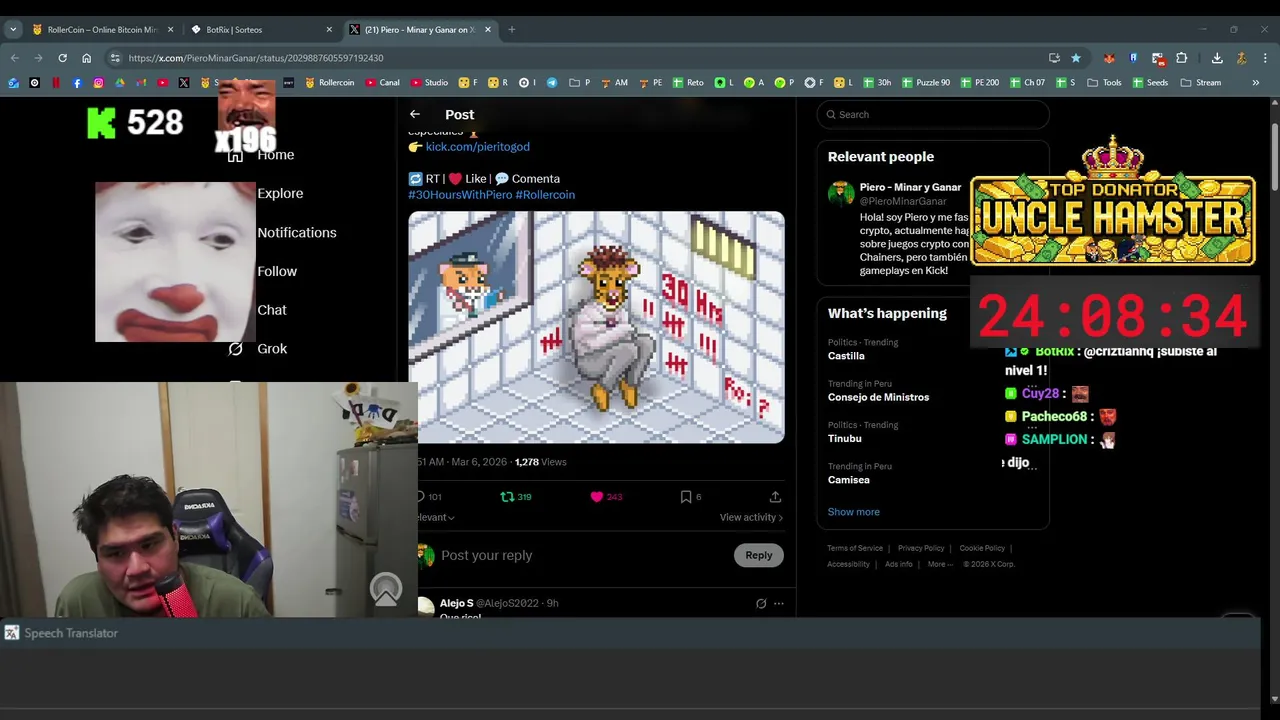The height and width of the screenshot is (720, 1280).
Task: Repost using the green retweet icon
Action: coord(507,496)
